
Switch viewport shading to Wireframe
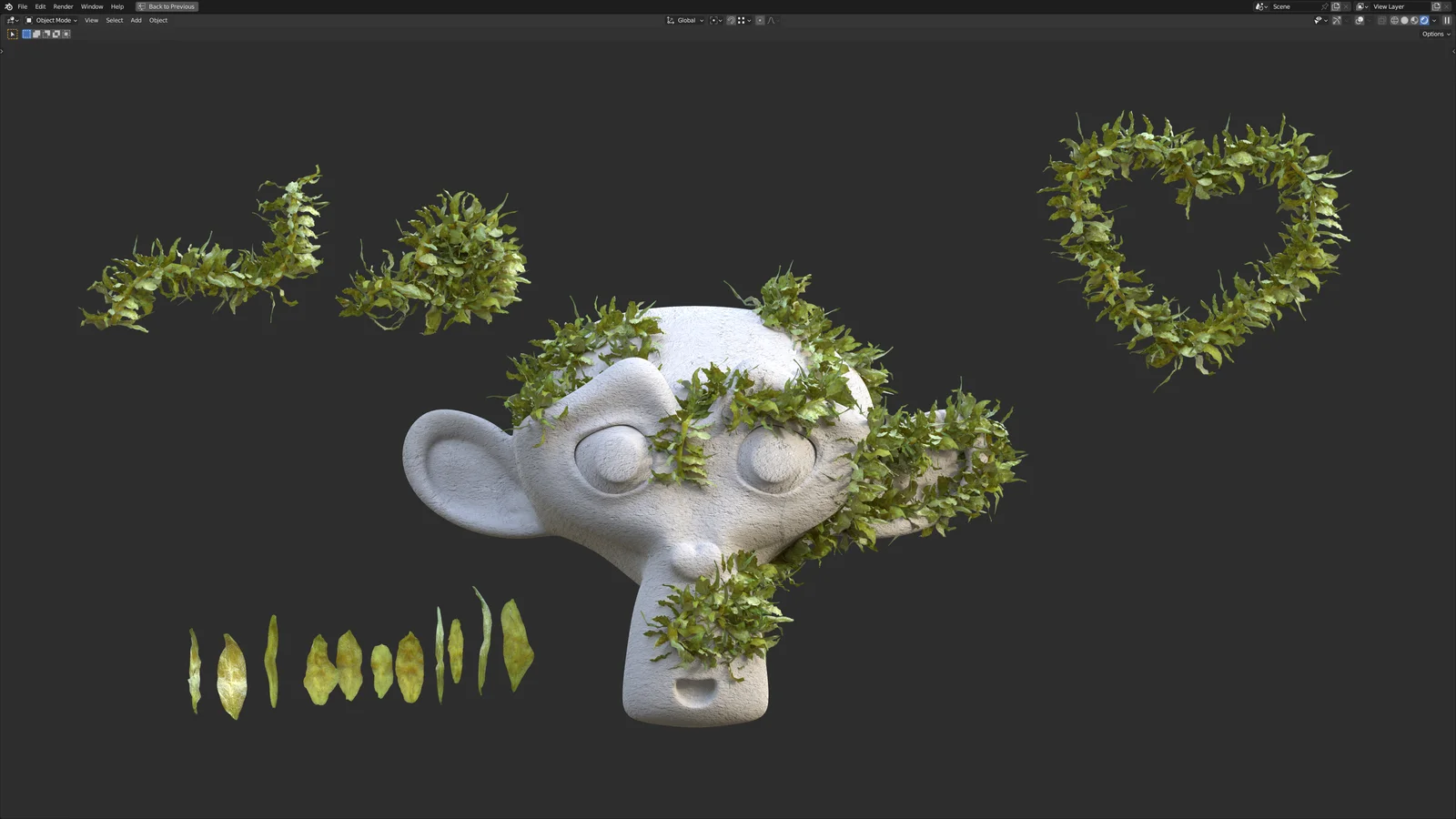[x=1392, y=20]
